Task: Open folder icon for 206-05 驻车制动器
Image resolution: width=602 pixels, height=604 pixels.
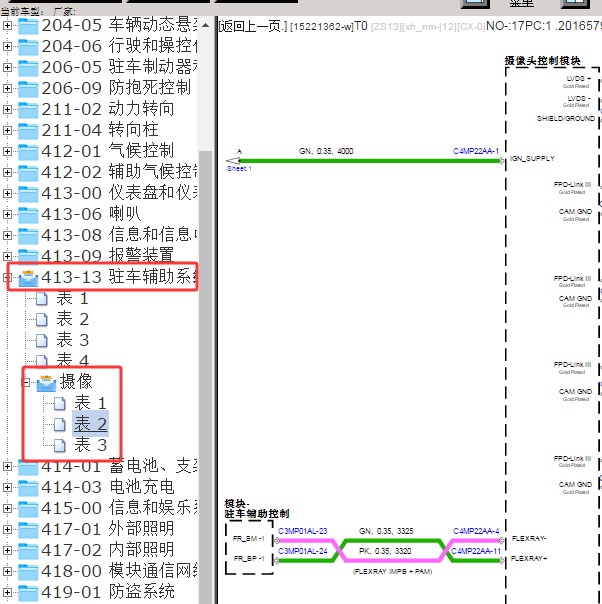Action: (28, 68)
